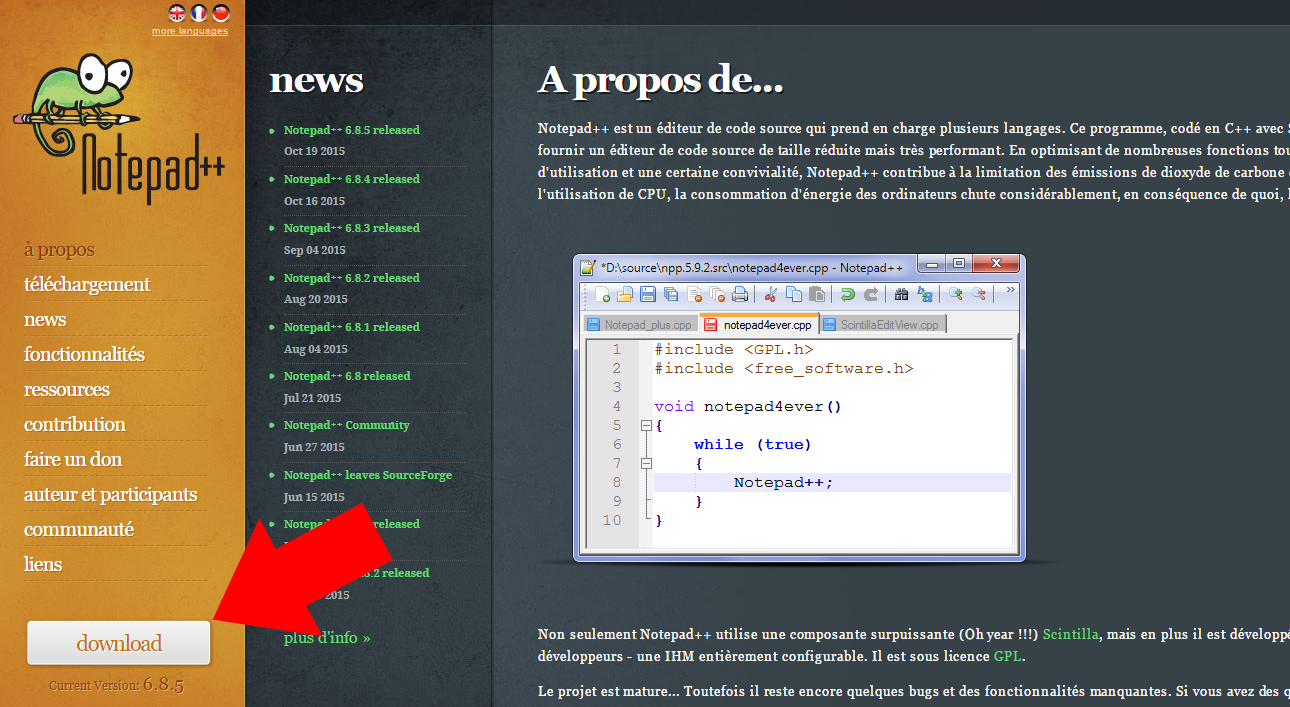Click the A propos de... heading
This screenshot has height=707, width=1290.
click(660, 80)
